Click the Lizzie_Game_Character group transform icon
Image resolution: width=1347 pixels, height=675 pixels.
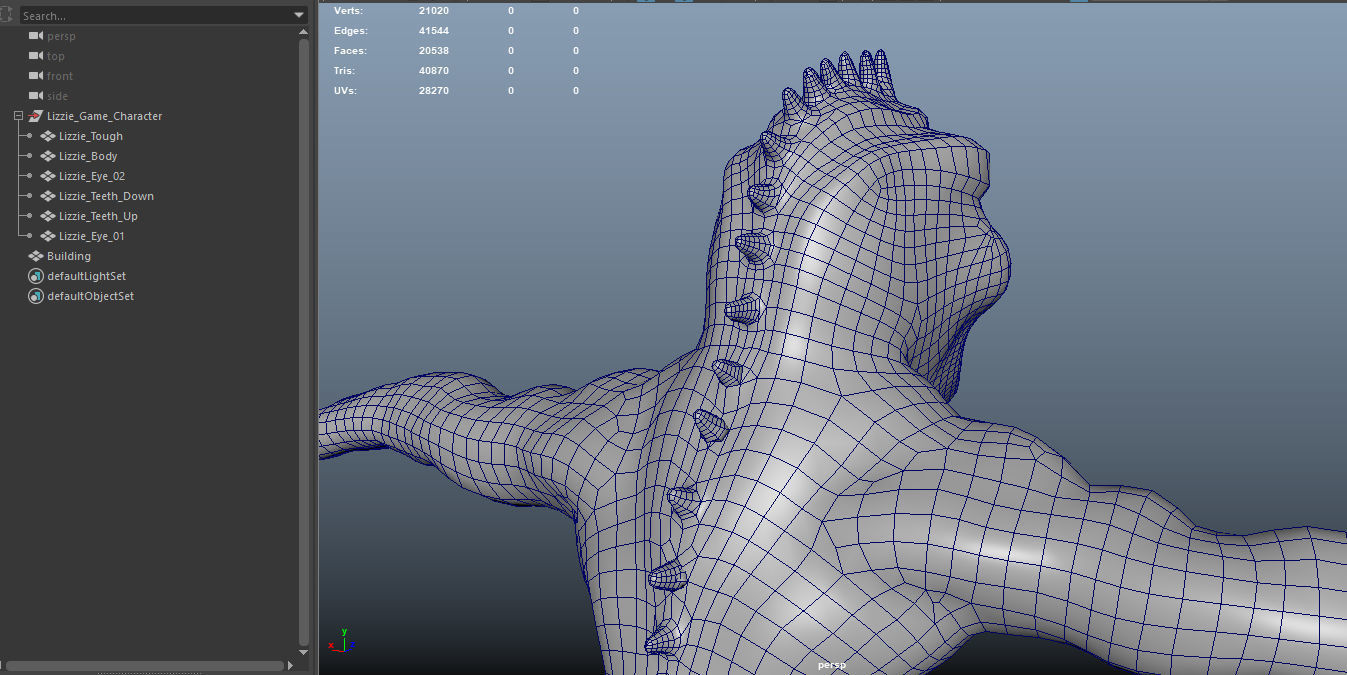coord(36,116)
